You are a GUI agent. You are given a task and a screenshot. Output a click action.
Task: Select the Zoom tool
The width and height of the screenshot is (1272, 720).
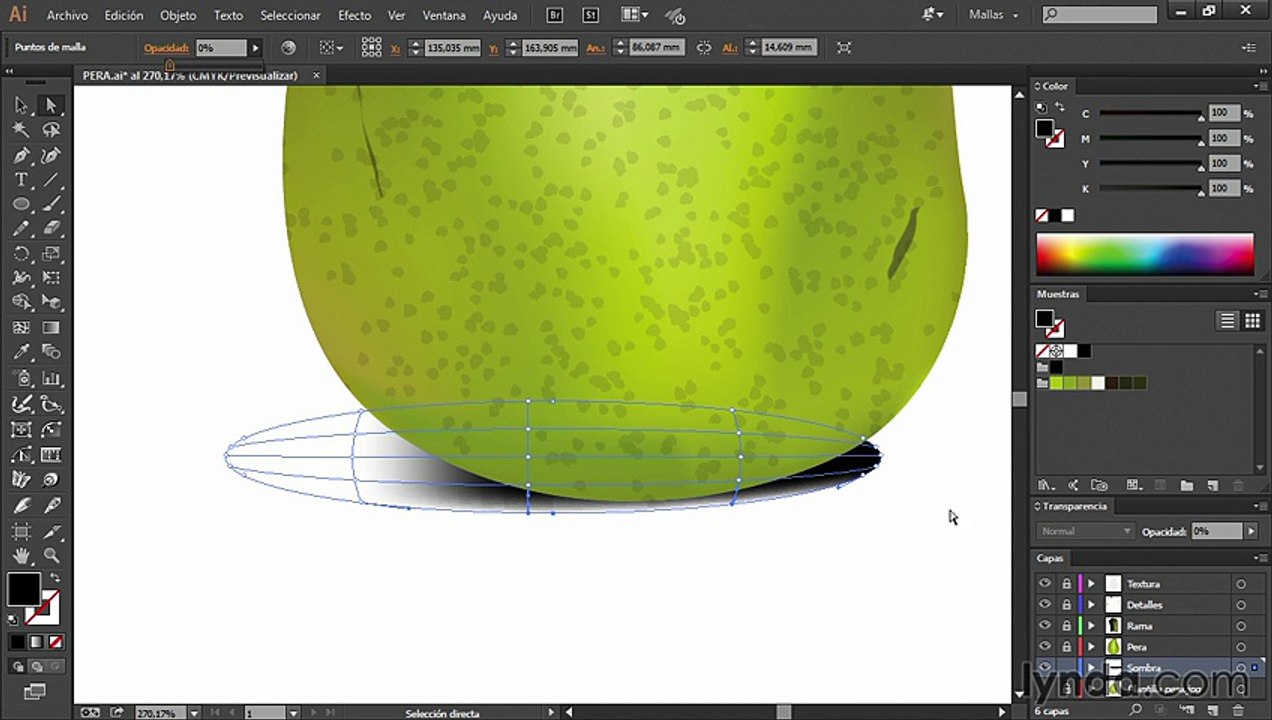(x=50, y=555)
